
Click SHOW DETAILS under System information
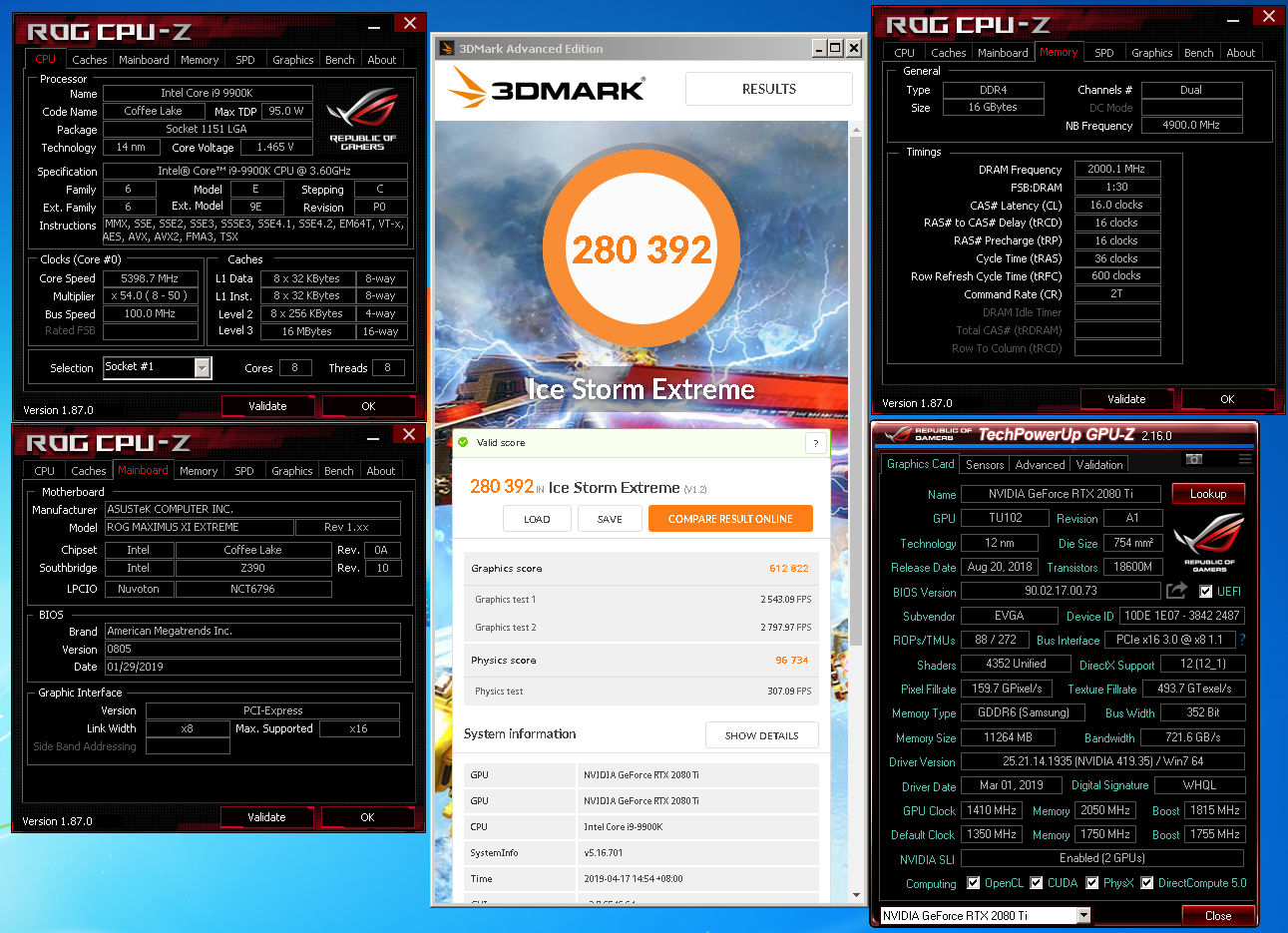pyautogui.click(x=762, y=735)
